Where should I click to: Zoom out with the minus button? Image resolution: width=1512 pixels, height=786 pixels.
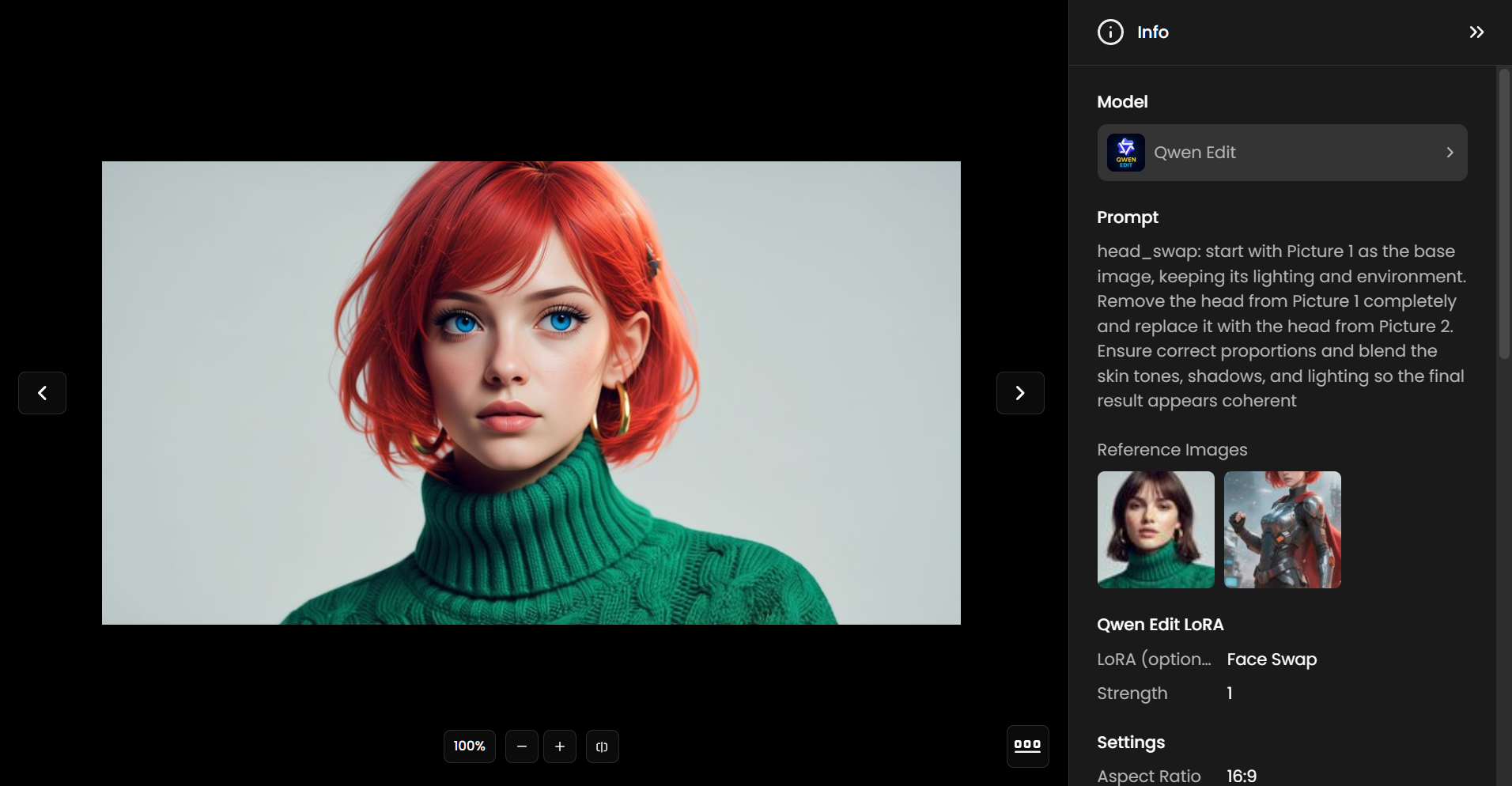point(522,746)
